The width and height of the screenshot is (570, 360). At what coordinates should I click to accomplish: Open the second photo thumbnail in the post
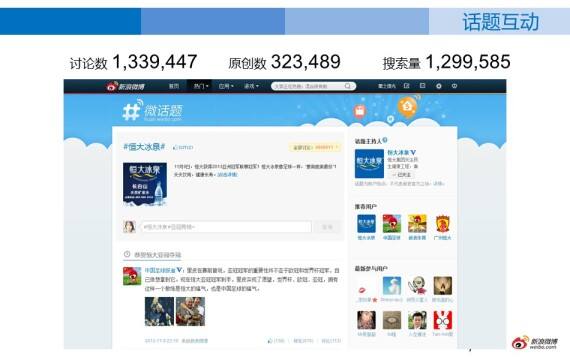click(x=190, y=311)
